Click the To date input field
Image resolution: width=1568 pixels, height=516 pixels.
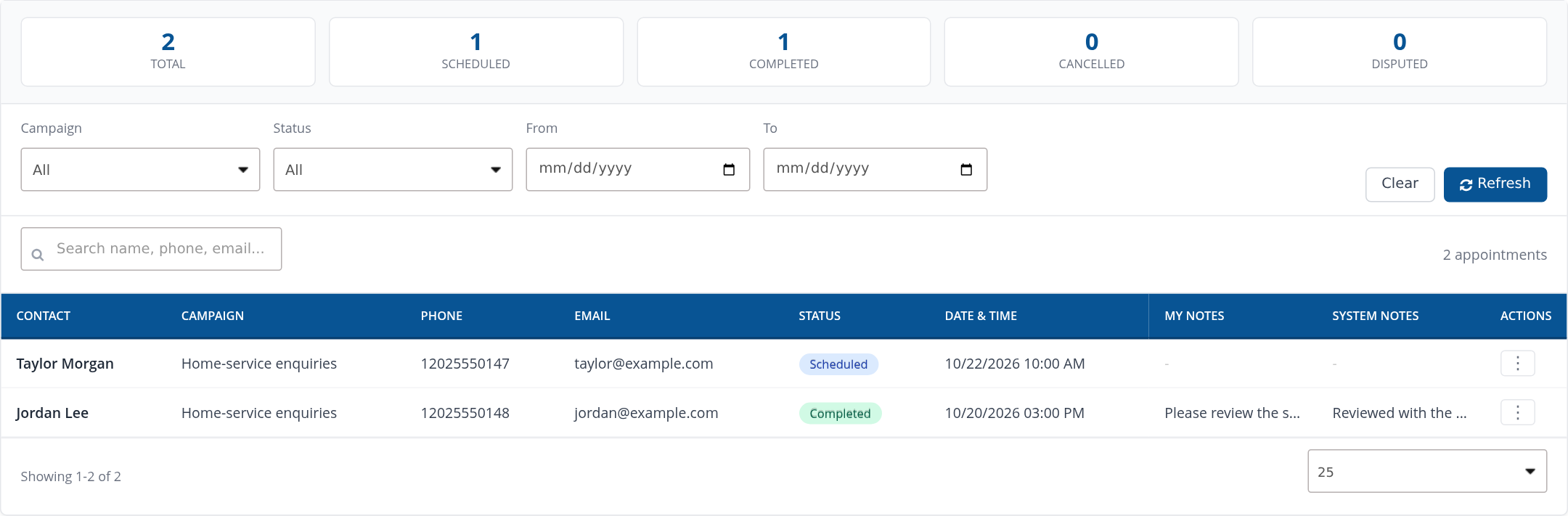tap(875, 170)
